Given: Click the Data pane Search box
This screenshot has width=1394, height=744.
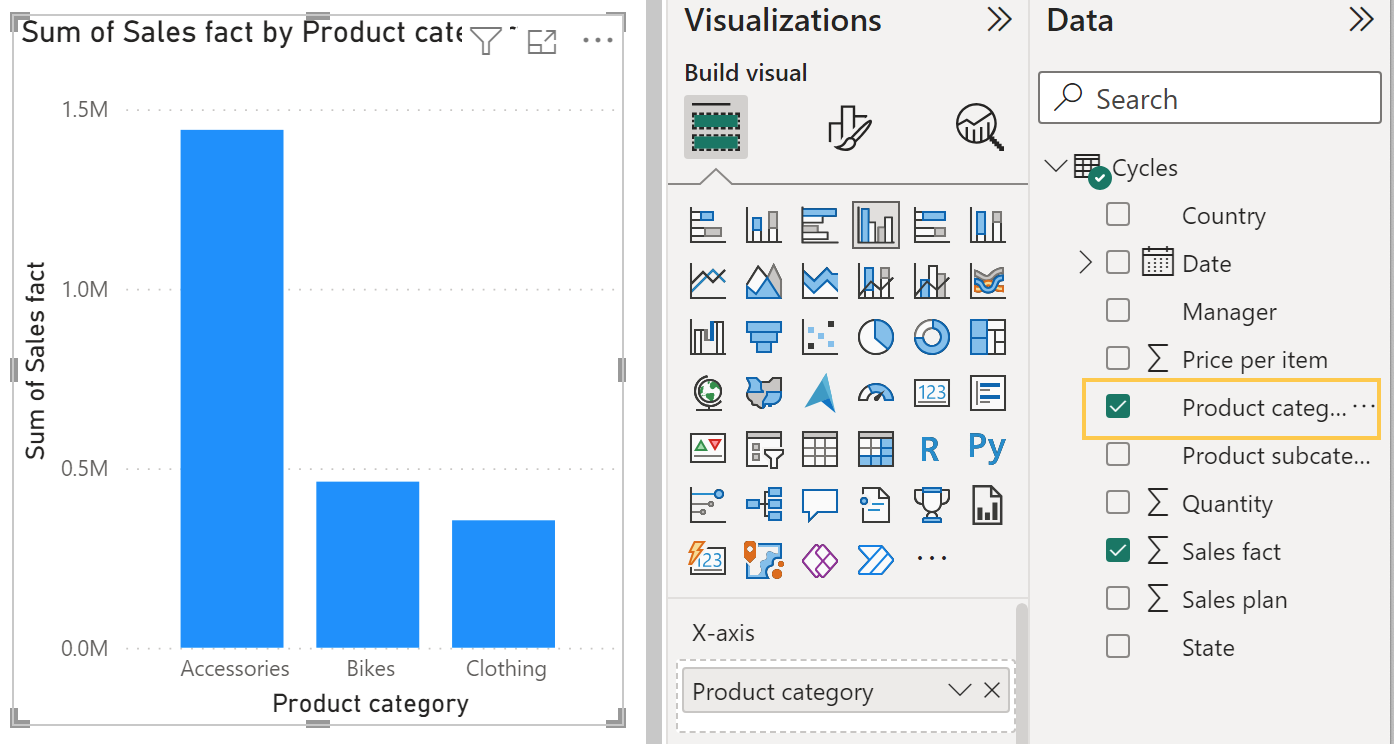Looking at the screenshot, I should pos(1210,98).
